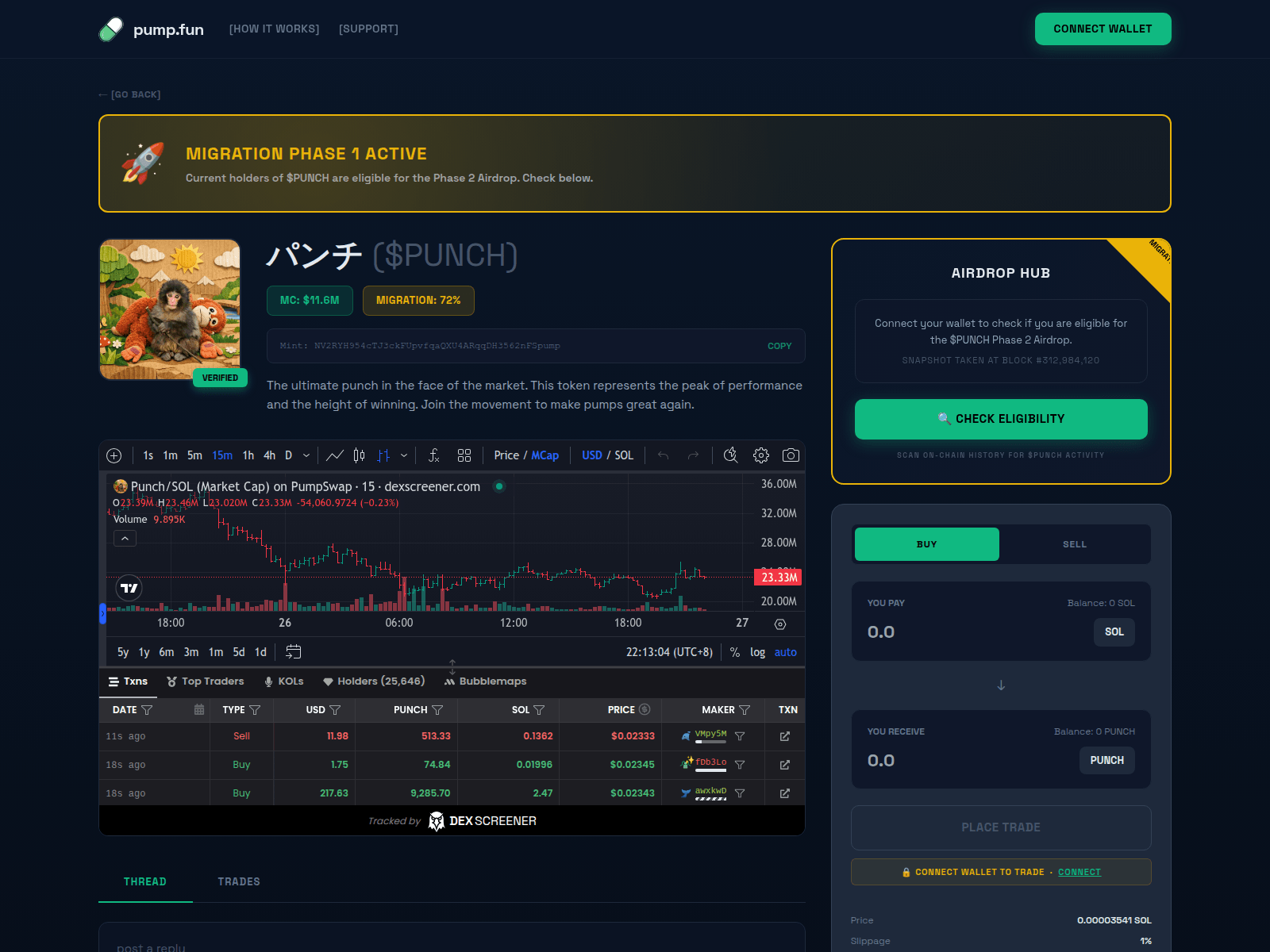Screen dimensions: 1270x952
Task: Filter by TYPE using its funnel icon
Action: pos(255,710)
